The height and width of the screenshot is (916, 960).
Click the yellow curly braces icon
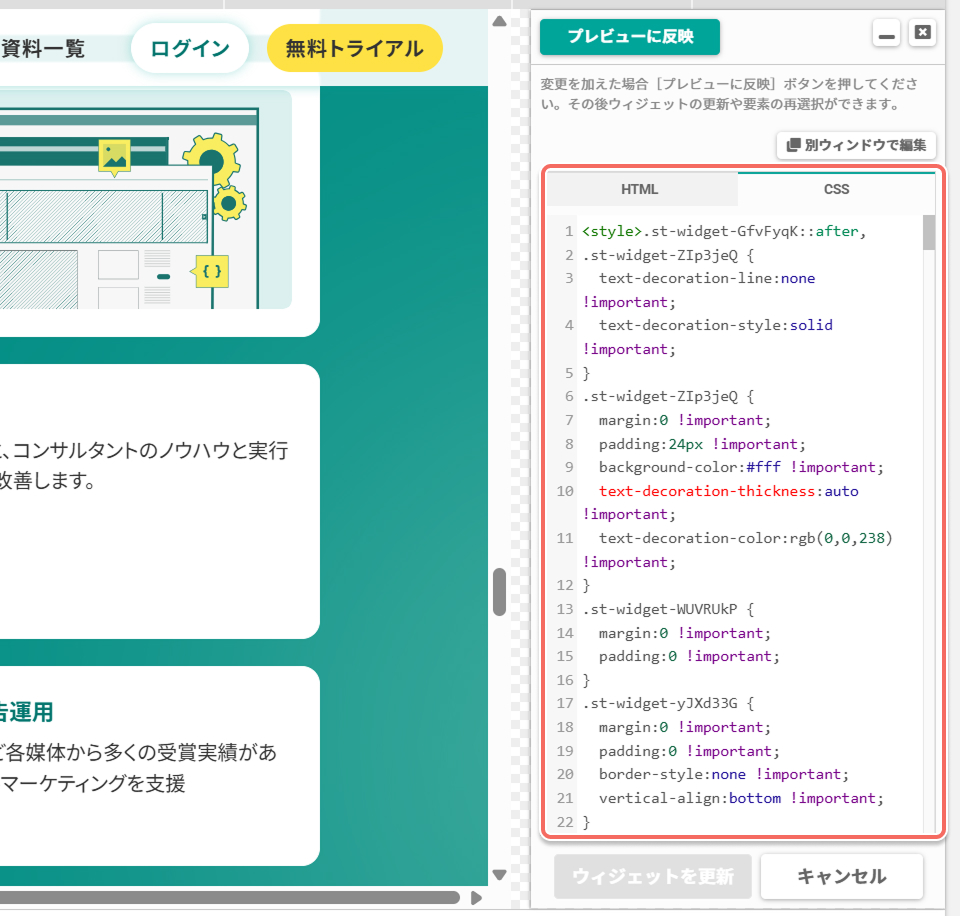tap(211, 271)
